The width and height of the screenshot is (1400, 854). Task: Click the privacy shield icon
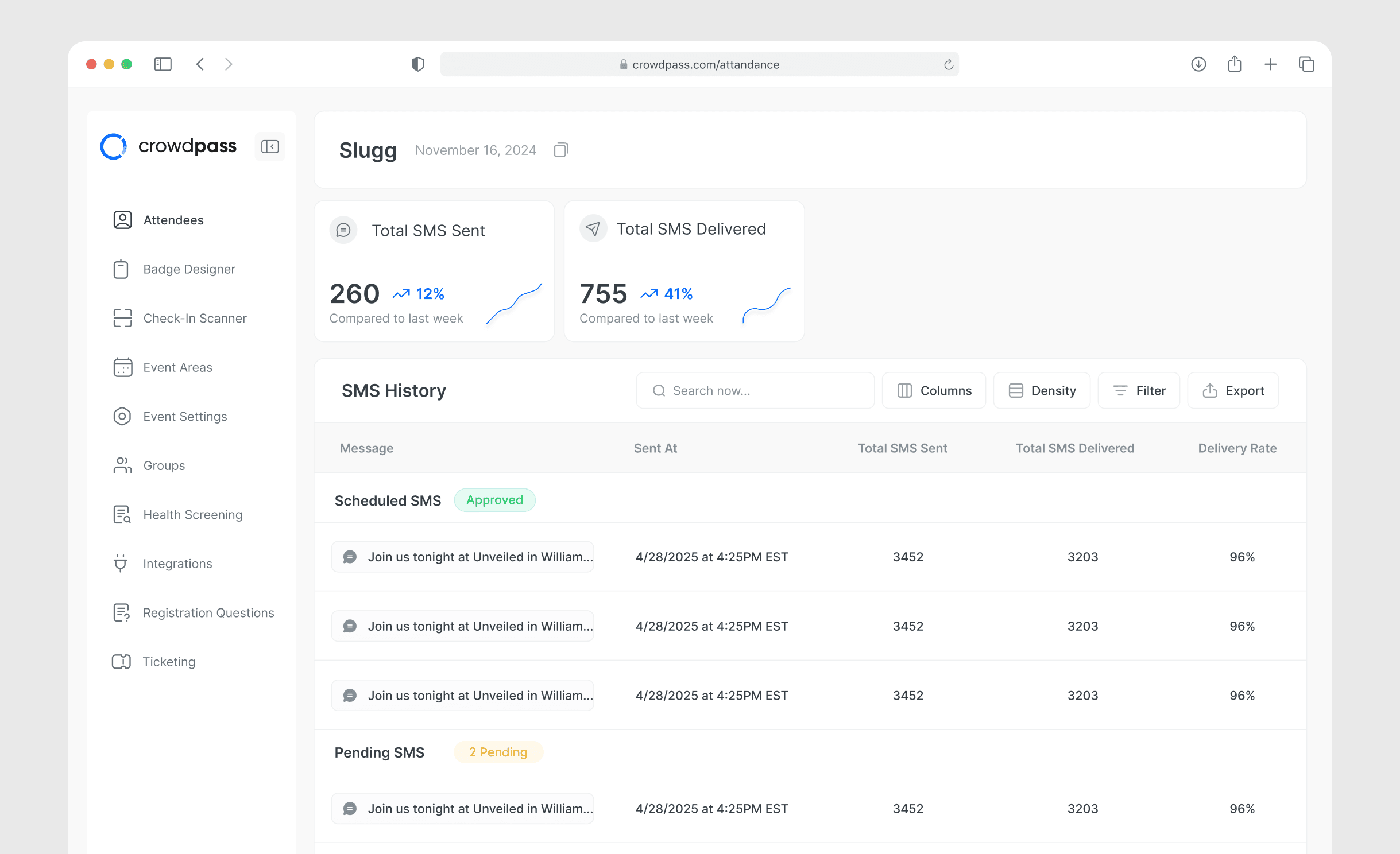(418, 64)
